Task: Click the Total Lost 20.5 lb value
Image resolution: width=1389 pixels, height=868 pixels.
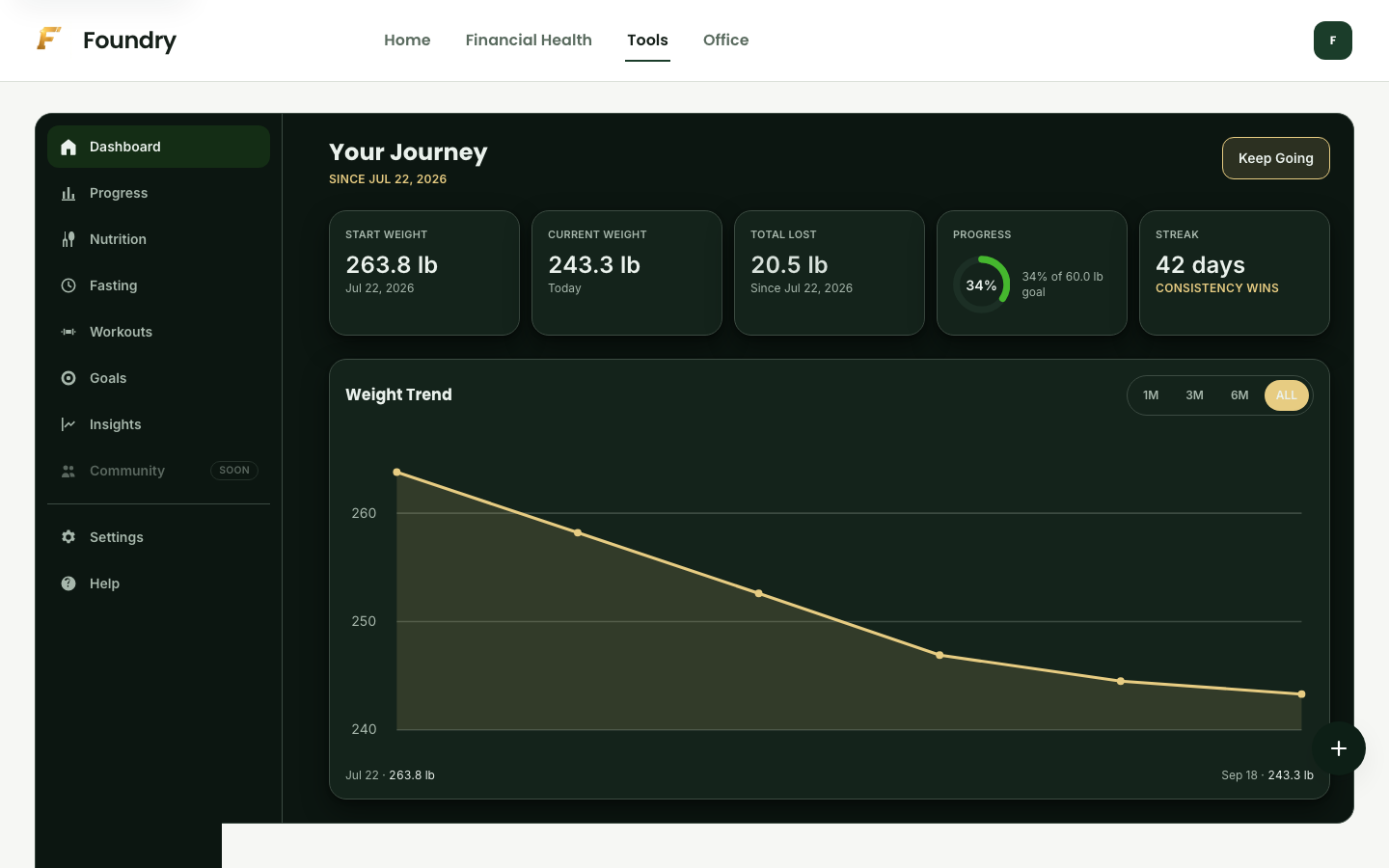Action: (x=789, y=265)
